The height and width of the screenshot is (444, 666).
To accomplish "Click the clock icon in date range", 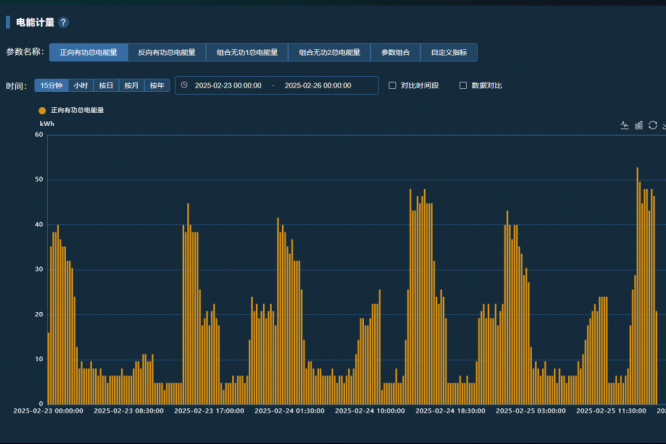I will click(184, 86).
